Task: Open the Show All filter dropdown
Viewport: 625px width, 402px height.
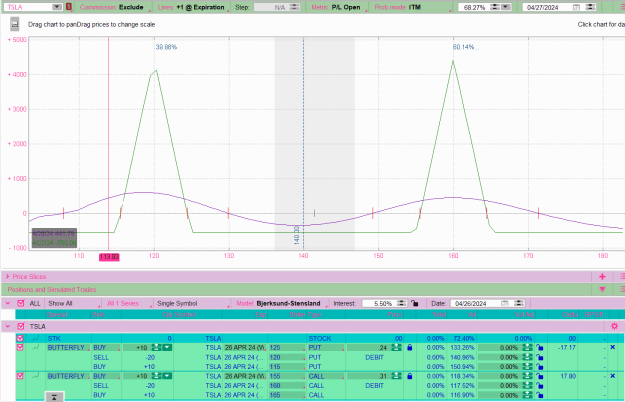Action: pyautogui.click(x=73, y=304)
